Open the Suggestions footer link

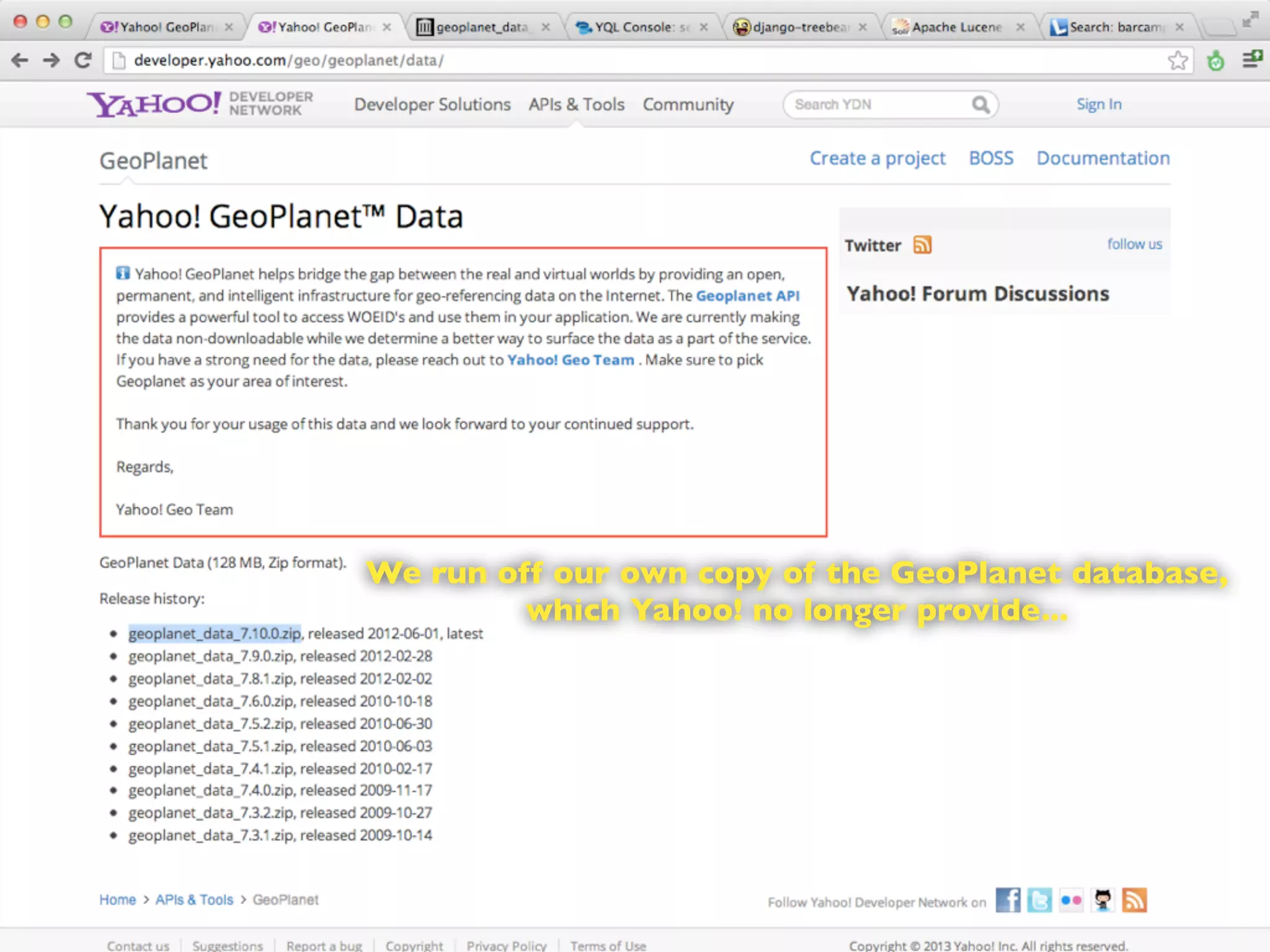(228, 945)
